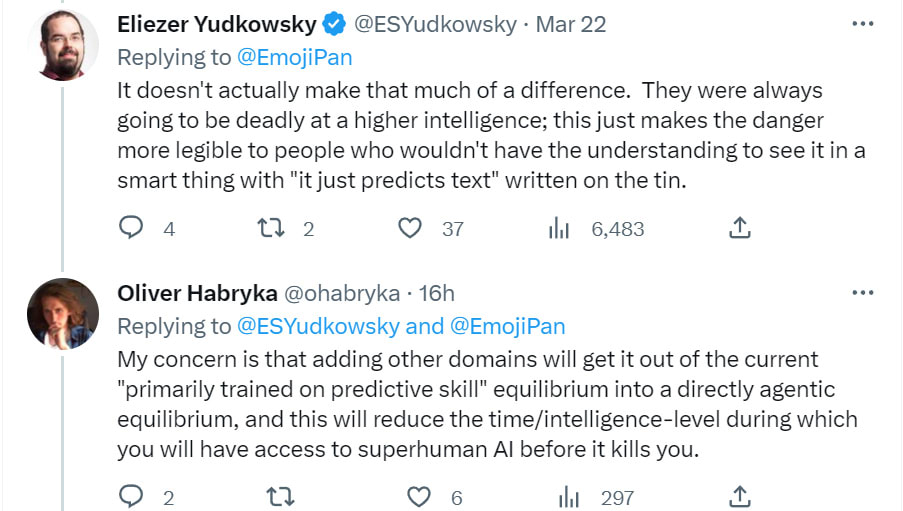Click the 16h tweet timestamp
This screenshot has height=511, width=903.
436,293
